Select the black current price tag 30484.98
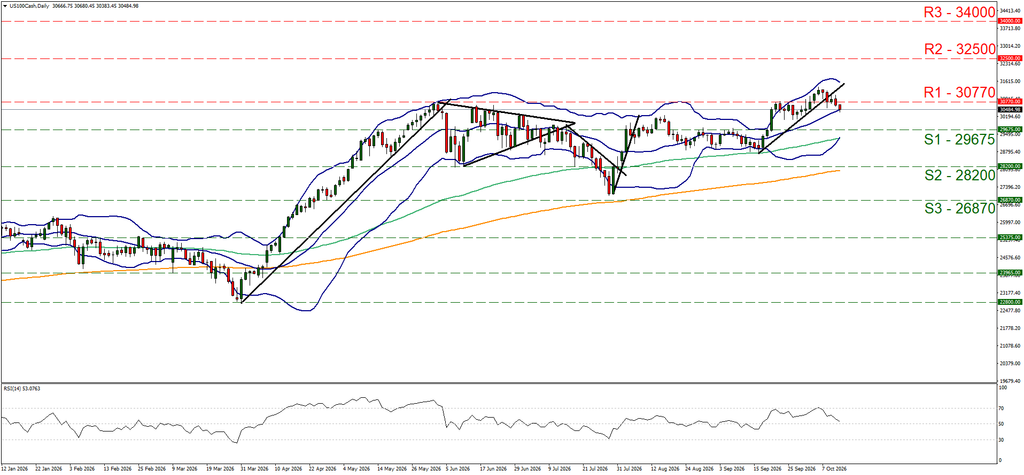The width and height of the screenshot is (1024, 475). [1010, 109]
